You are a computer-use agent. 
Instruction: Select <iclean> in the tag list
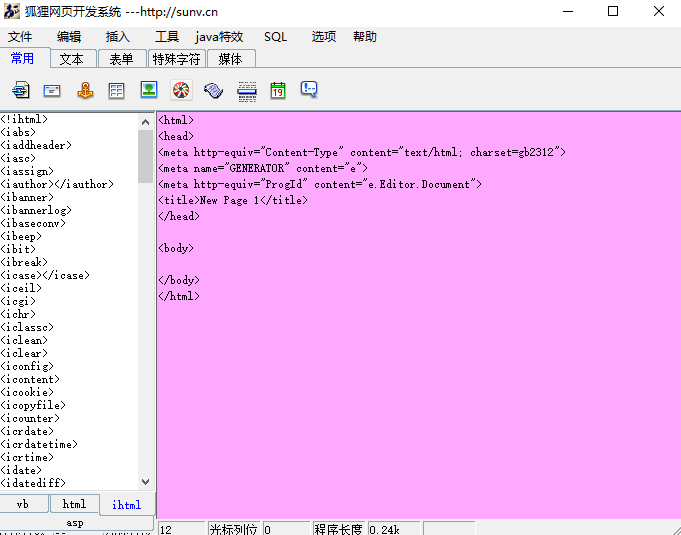click(24, 340)
